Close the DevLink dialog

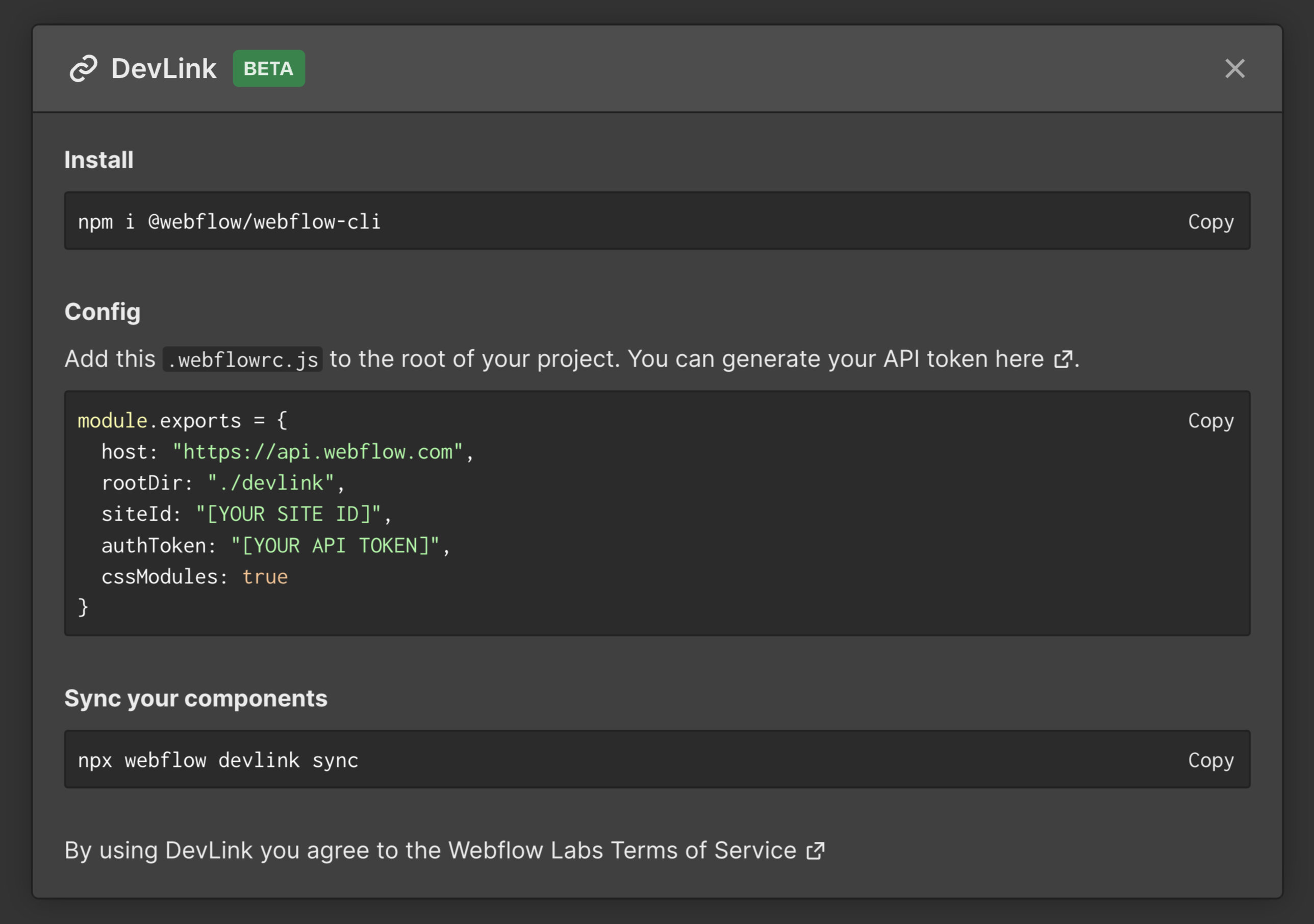click(x=1234, y=69)
